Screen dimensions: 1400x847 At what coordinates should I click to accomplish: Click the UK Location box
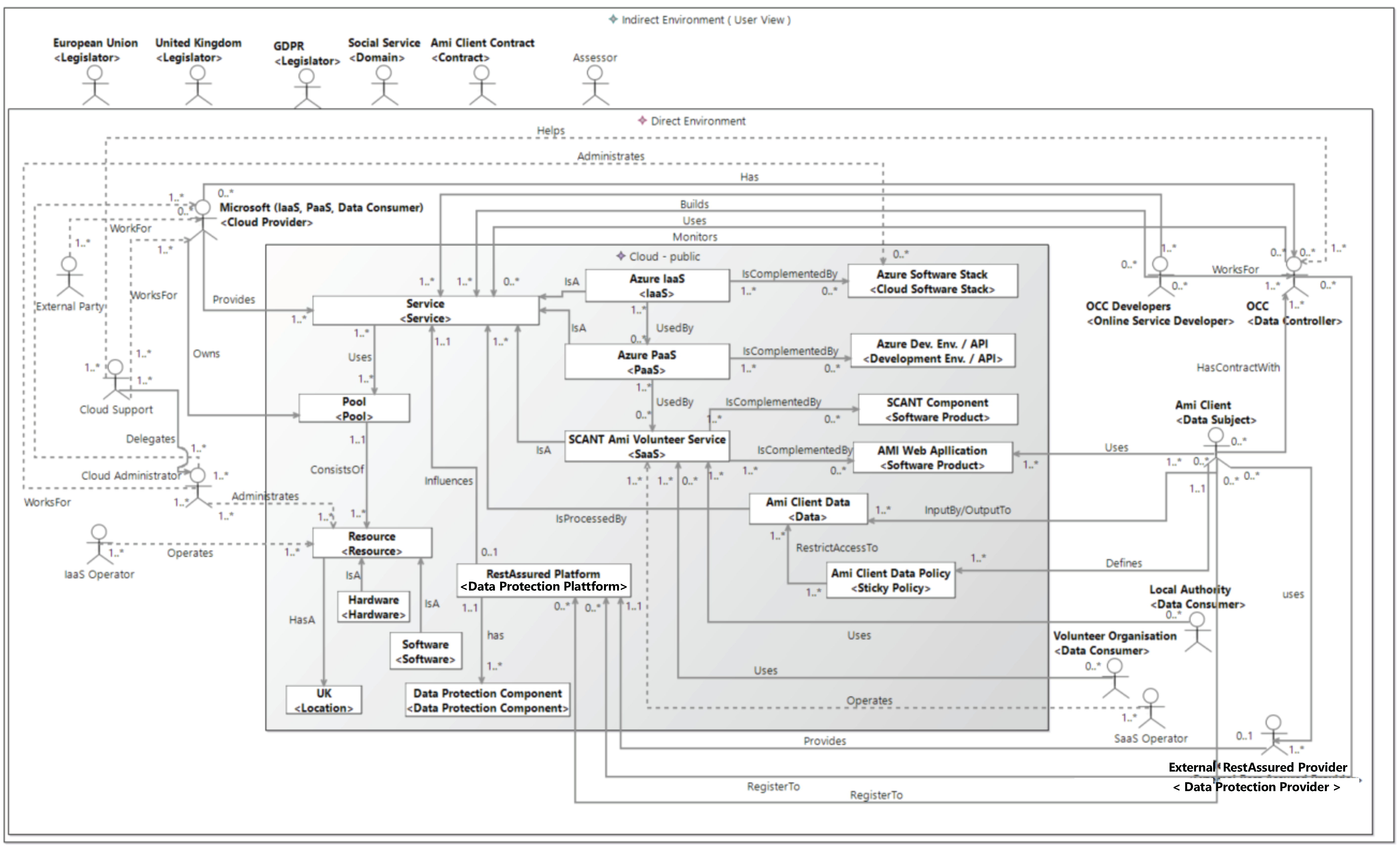323,700
